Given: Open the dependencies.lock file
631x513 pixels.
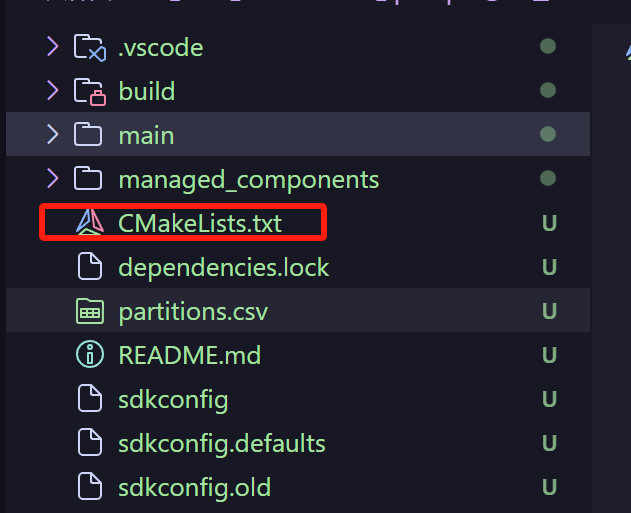Looking at the screenshot, I should [223, 268].
